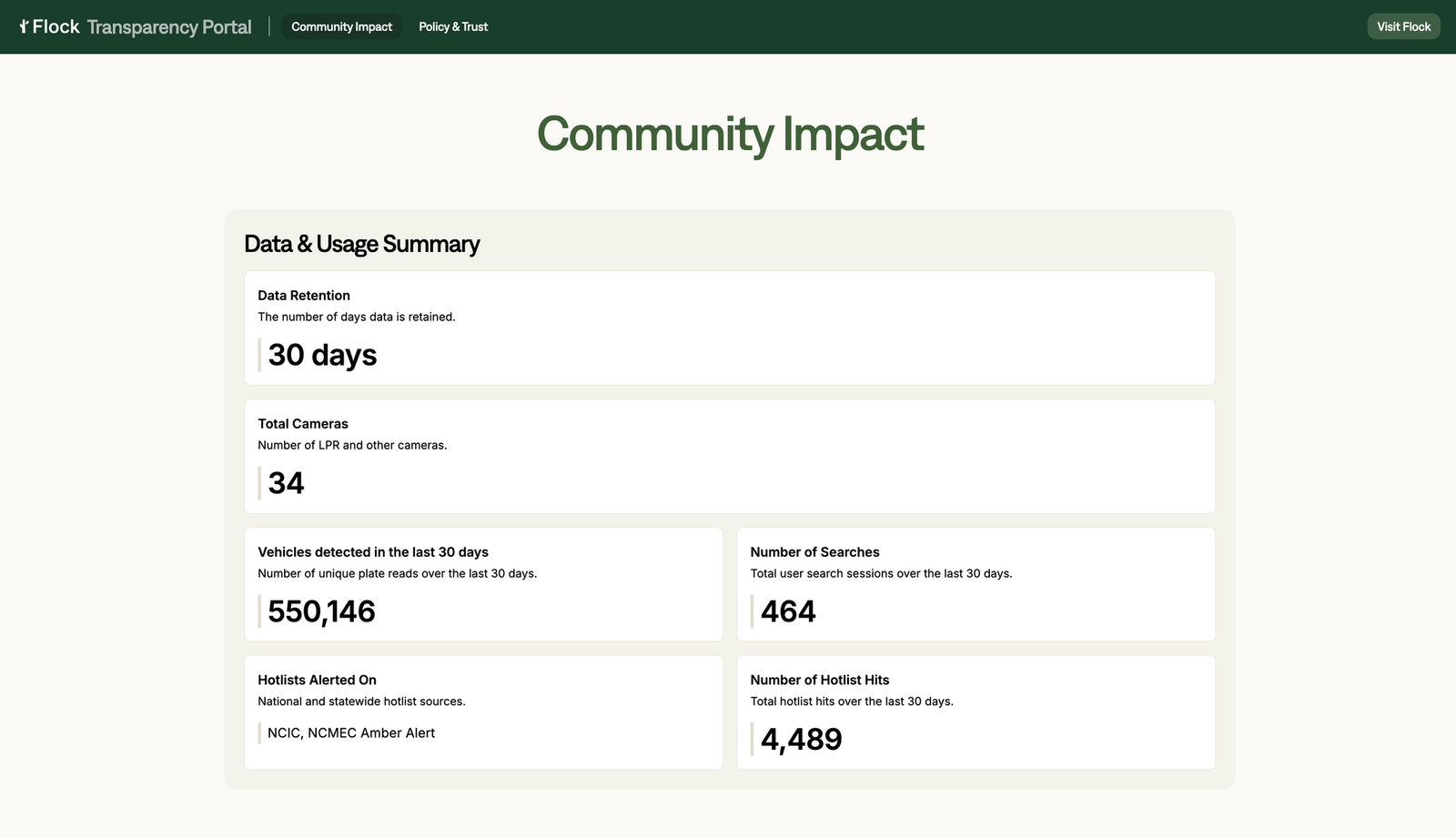Select the 550,146 vehicles value
The image size is (1456, 838).
321,611
